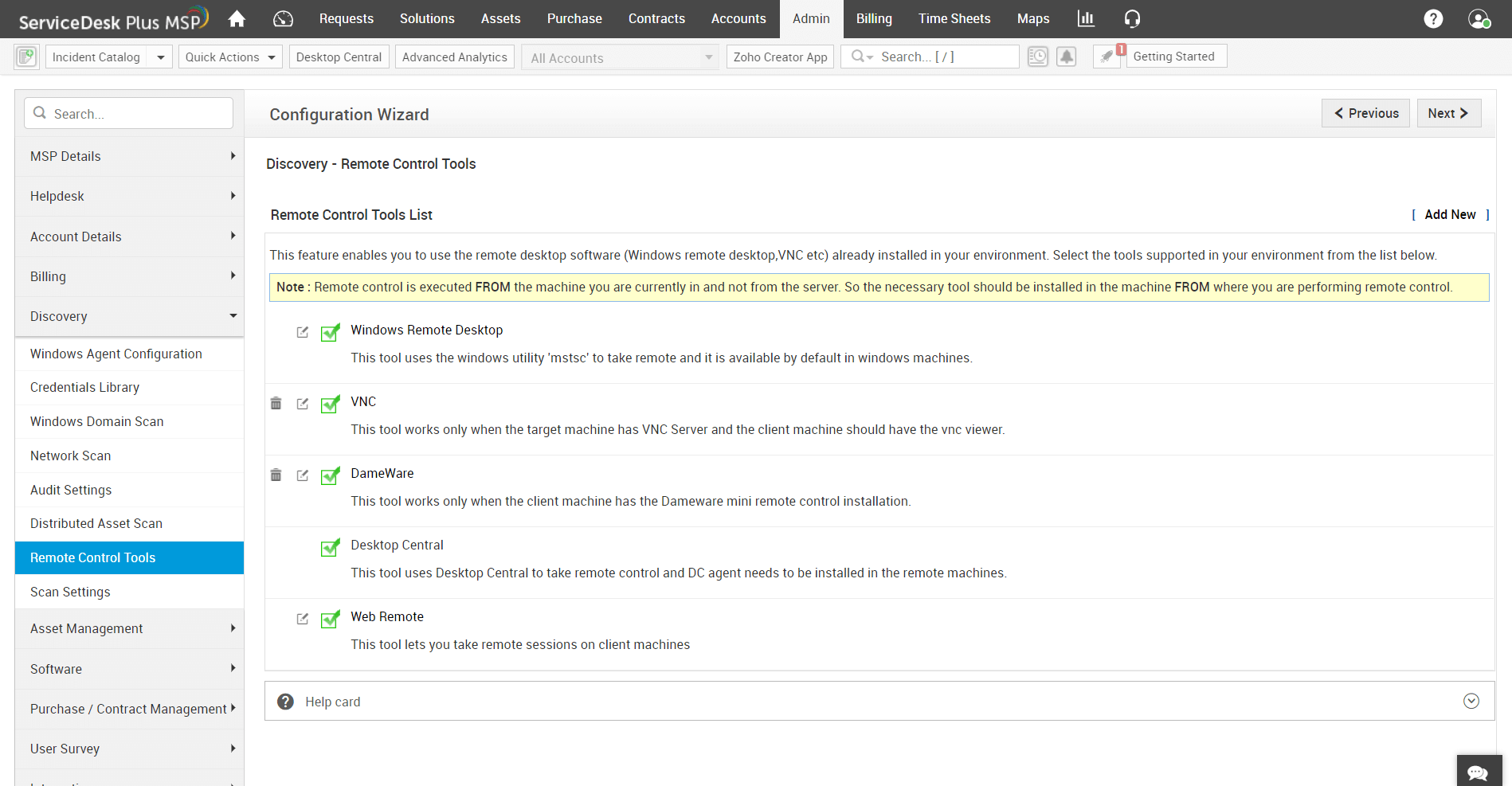Image resolution: width=1512 pixels, height=786 pixels.
Task: Click the chat bubble icon
Action: tap(1478, 772)
